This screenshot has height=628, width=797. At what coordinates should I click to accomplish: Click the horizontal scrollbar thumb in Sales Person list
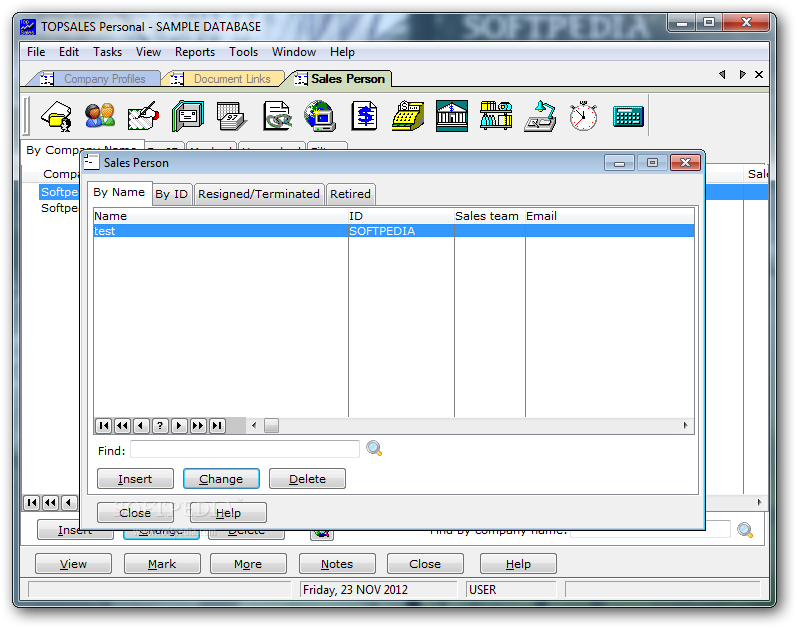pos(271,426)
